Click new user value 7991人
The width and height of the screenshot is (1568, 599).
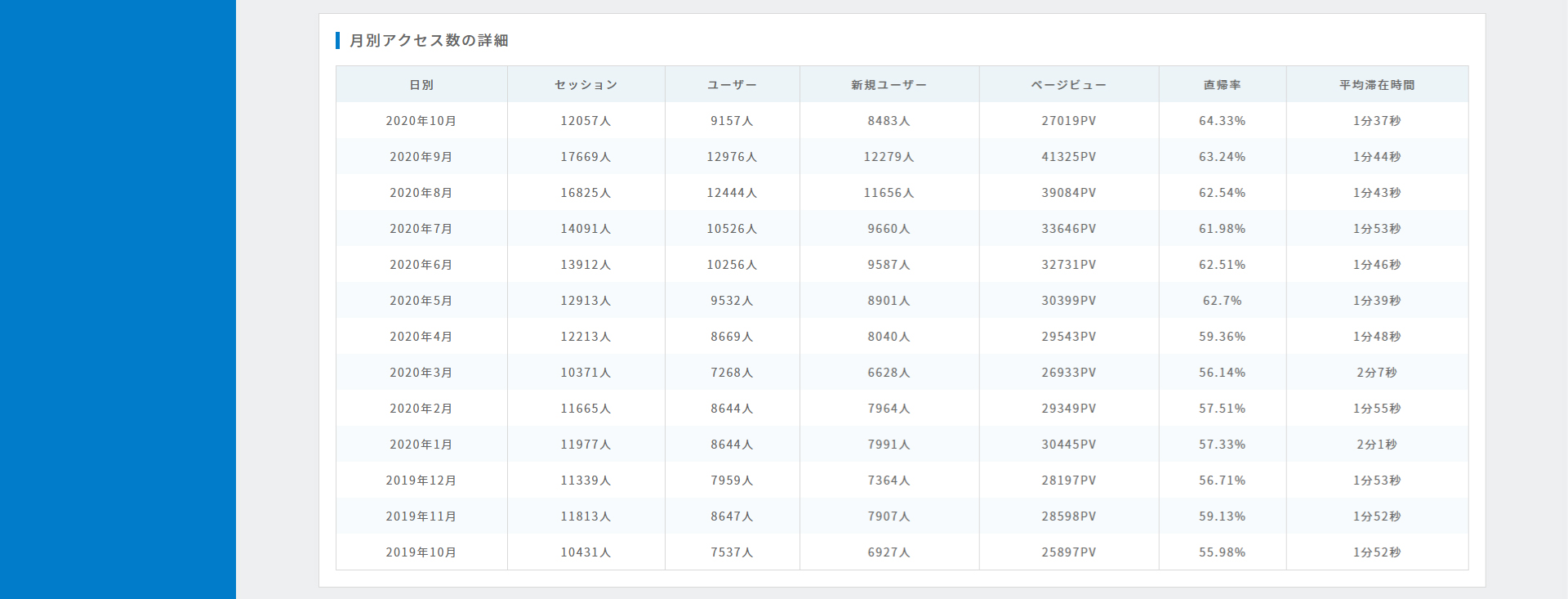coord(889,445)
